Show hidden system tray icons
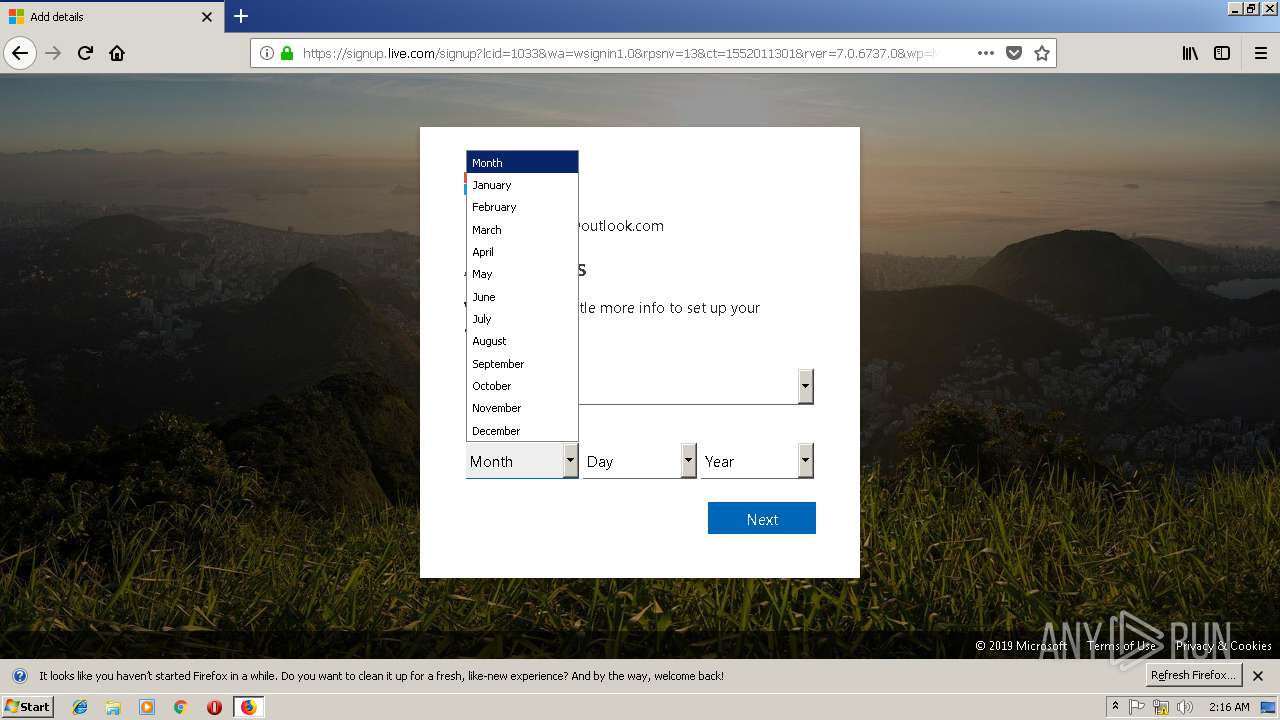This screenshot has width=1280, height=720. click(x=1115, y=706)
